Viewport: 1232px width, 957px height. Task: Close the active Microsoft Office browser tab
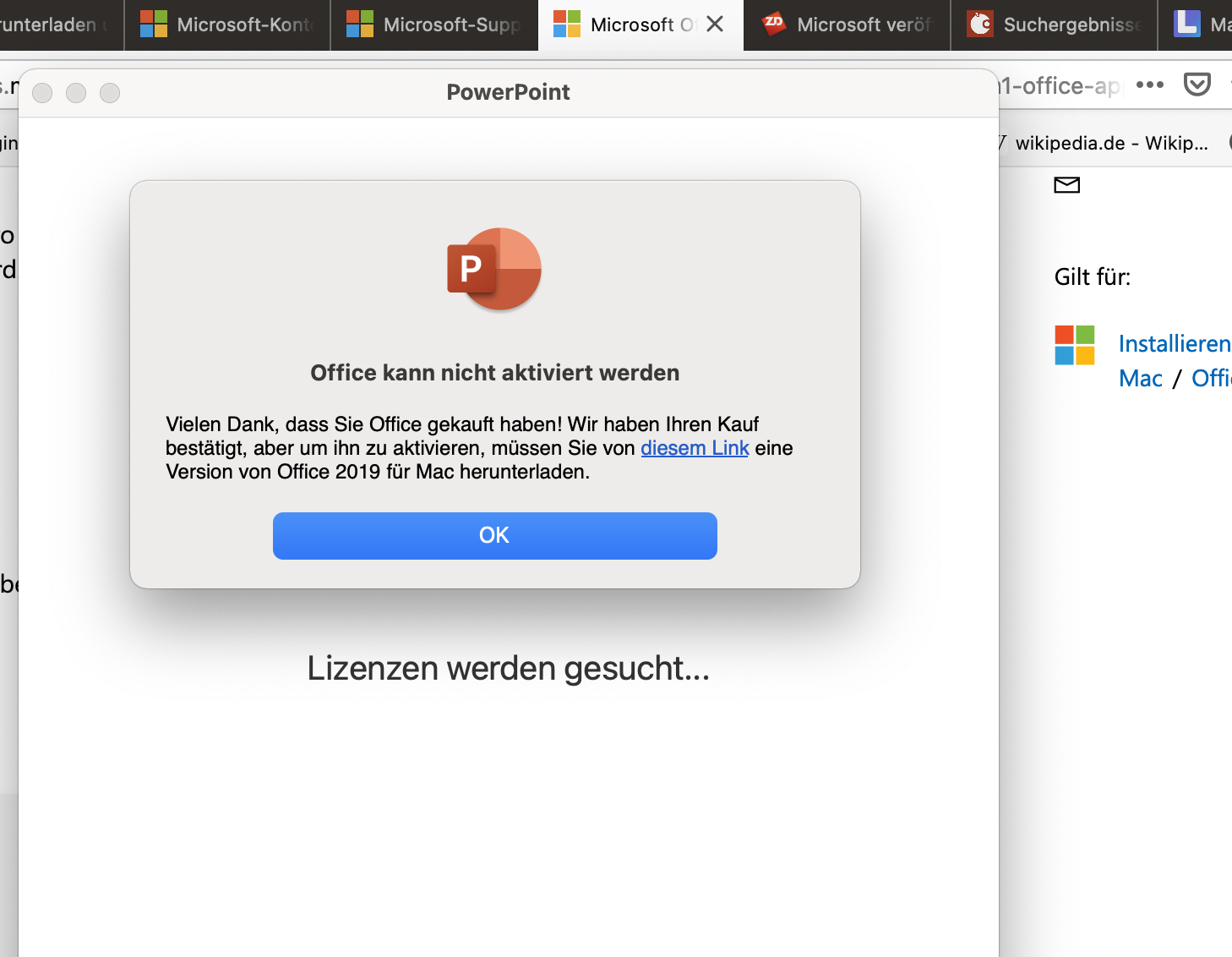point(715,25)
